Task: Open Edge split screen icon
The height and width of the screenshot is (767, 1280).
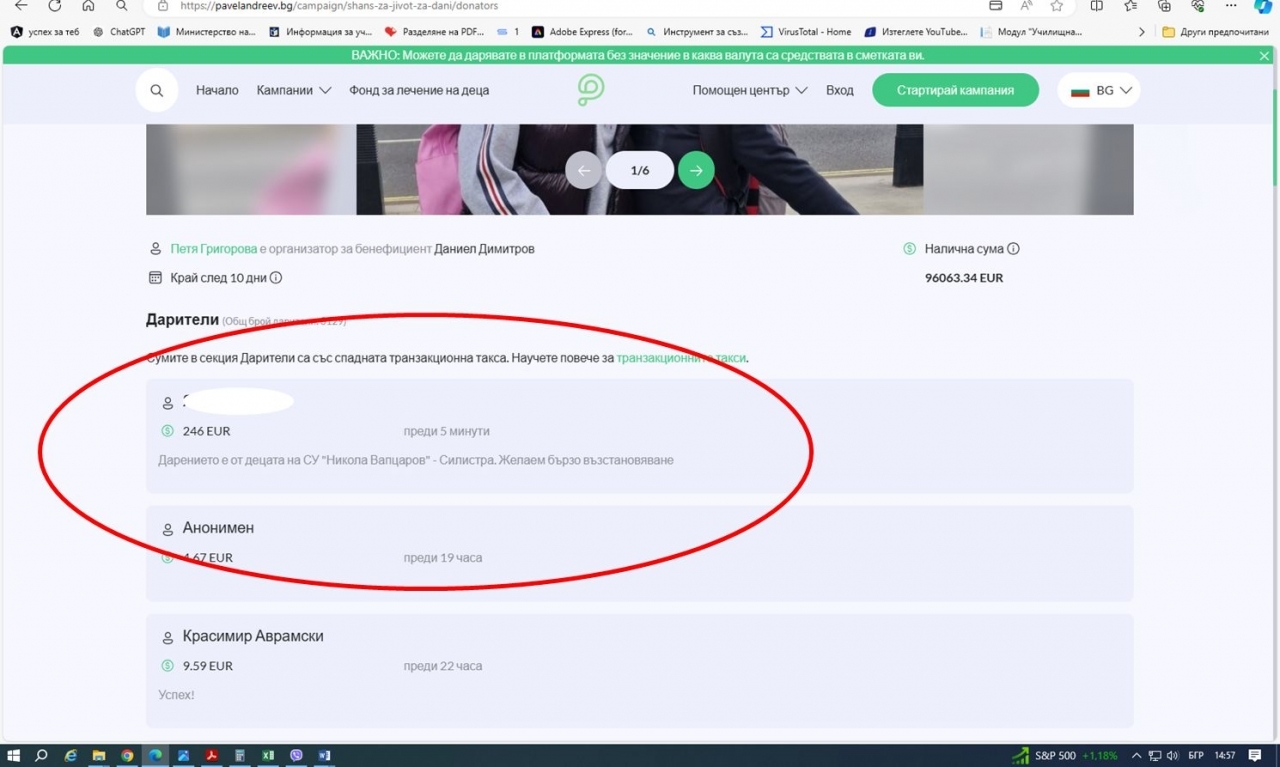Action: pos(1097,6)
